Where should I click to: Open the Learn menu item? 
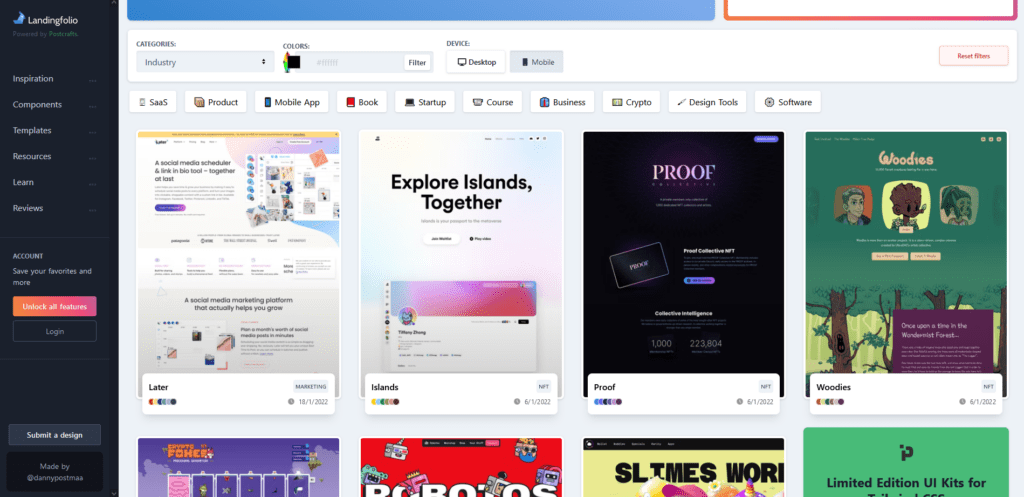23,182
